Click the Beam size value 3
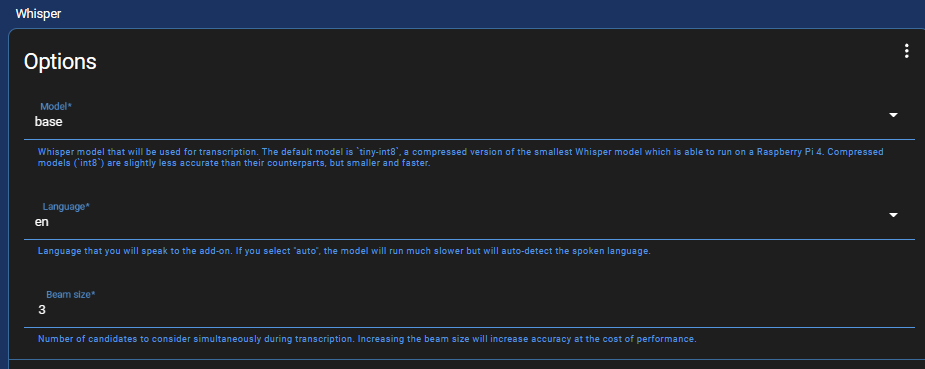Viewport: 925px width, 369px height. (42, 310)
